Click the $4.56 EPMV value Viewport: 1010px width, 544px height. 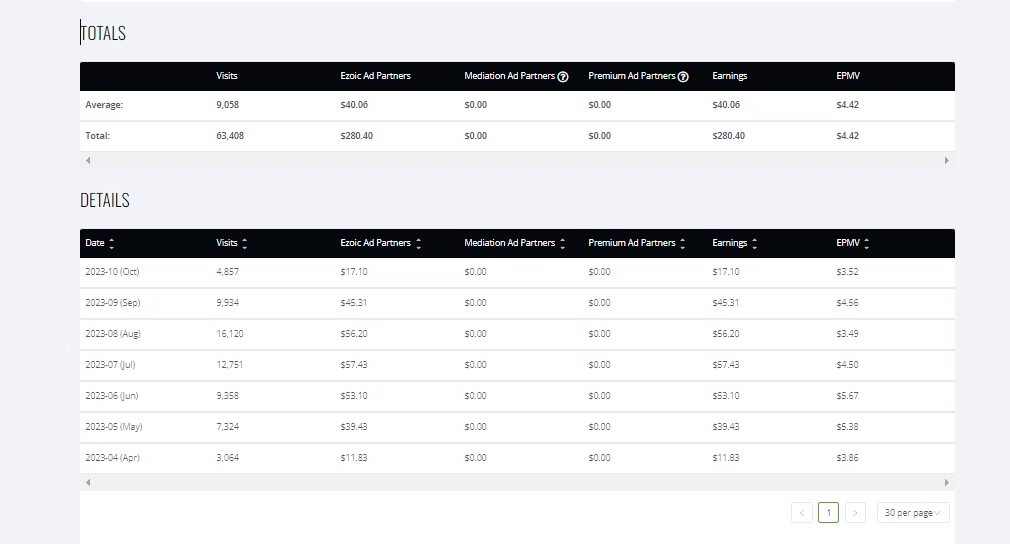[x=847, y=303]
